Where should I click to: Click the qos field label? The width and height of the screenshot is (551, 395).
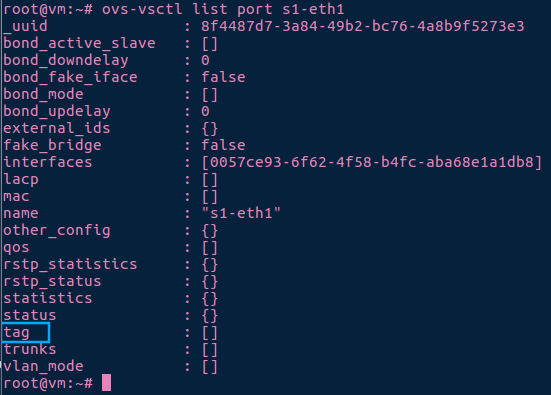point(16,248)
